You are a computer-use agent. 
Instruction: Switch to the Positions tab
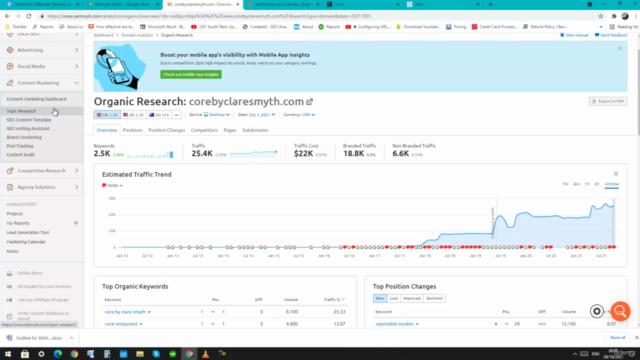coord(133,130)
